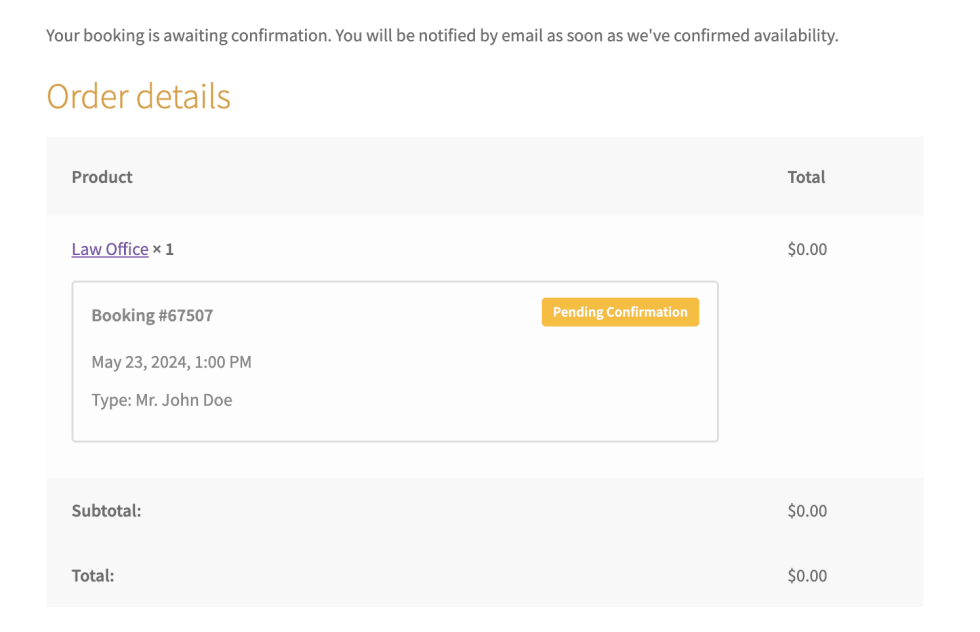
Task: Click the booking number 67507
Action: pos(185,315)
